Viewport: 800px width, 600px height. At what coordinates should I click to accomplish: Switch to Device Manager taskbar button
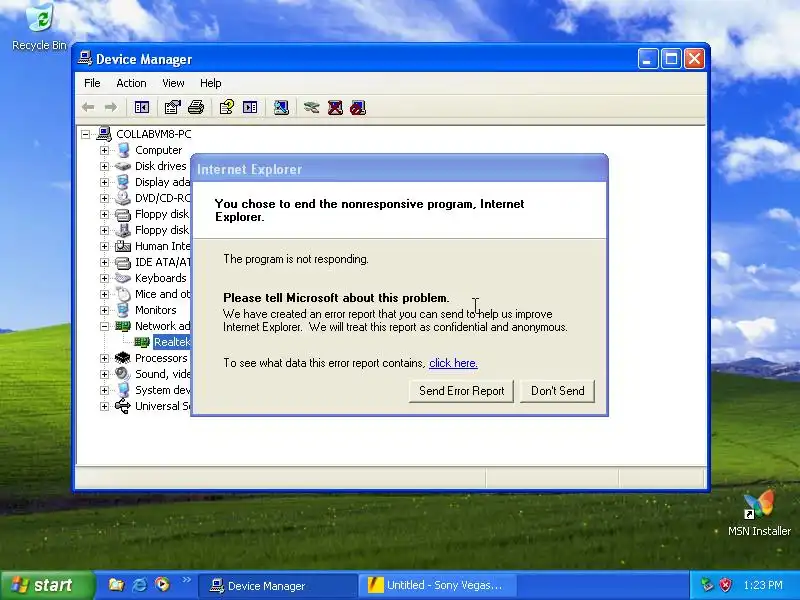(x=277, y=585)
